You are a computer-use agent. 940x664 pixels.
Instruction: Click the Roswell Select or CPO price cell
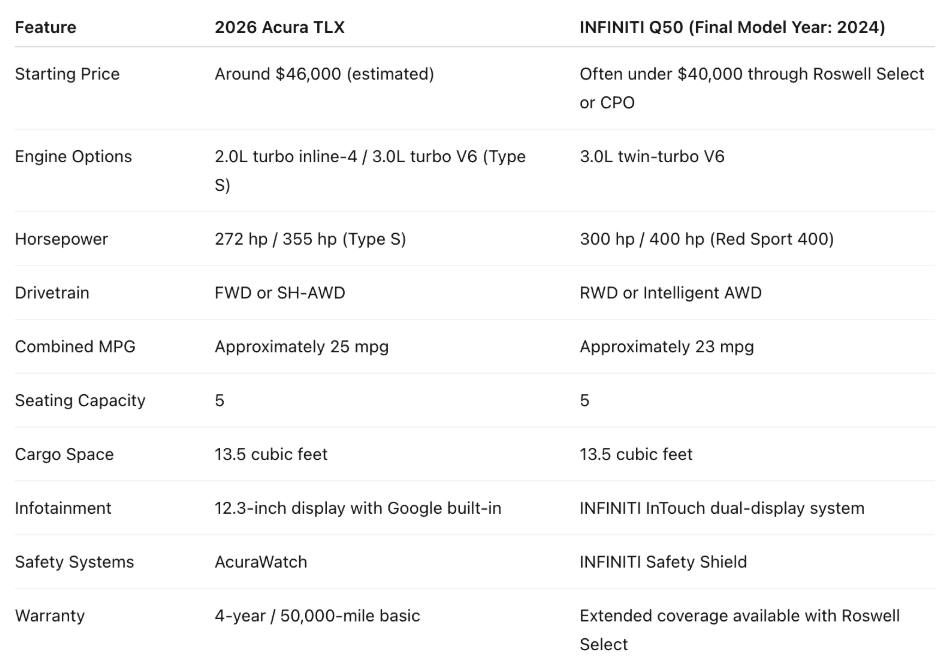752,88
